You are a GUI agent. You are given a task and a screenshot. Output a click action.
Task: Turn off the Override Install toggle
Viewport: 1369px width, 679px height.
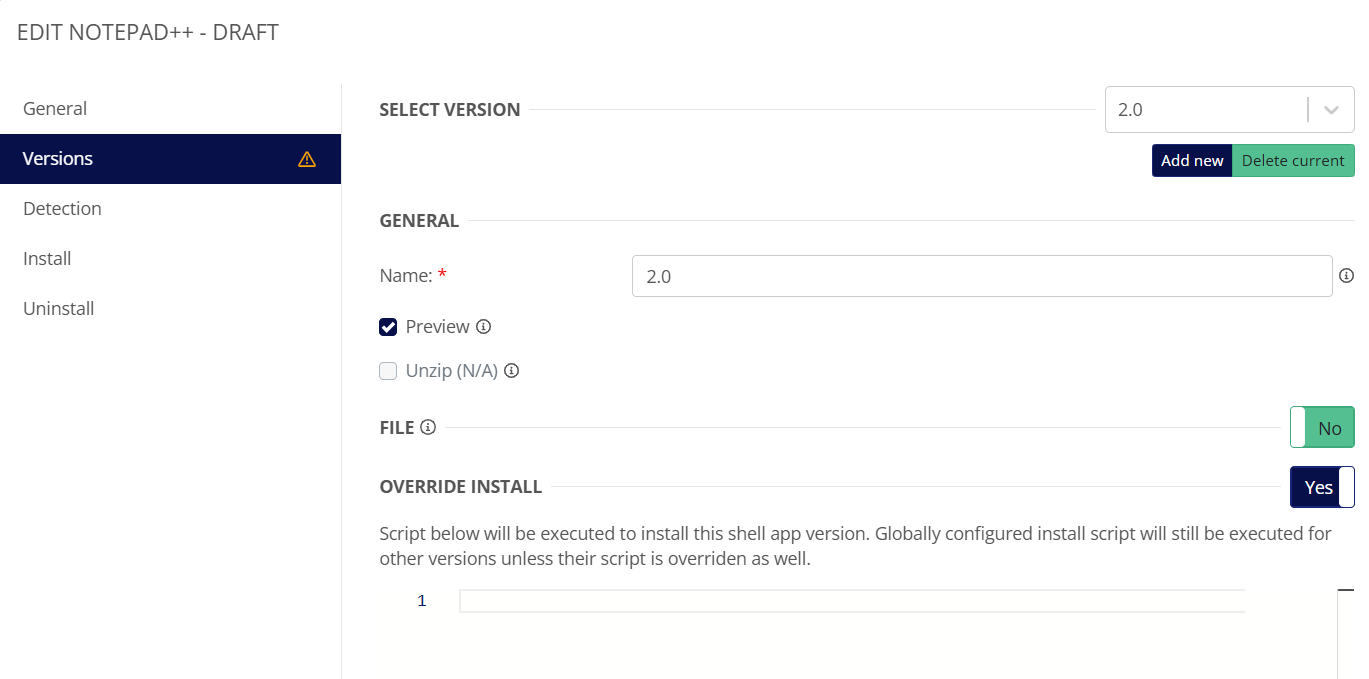[1321, 487]
